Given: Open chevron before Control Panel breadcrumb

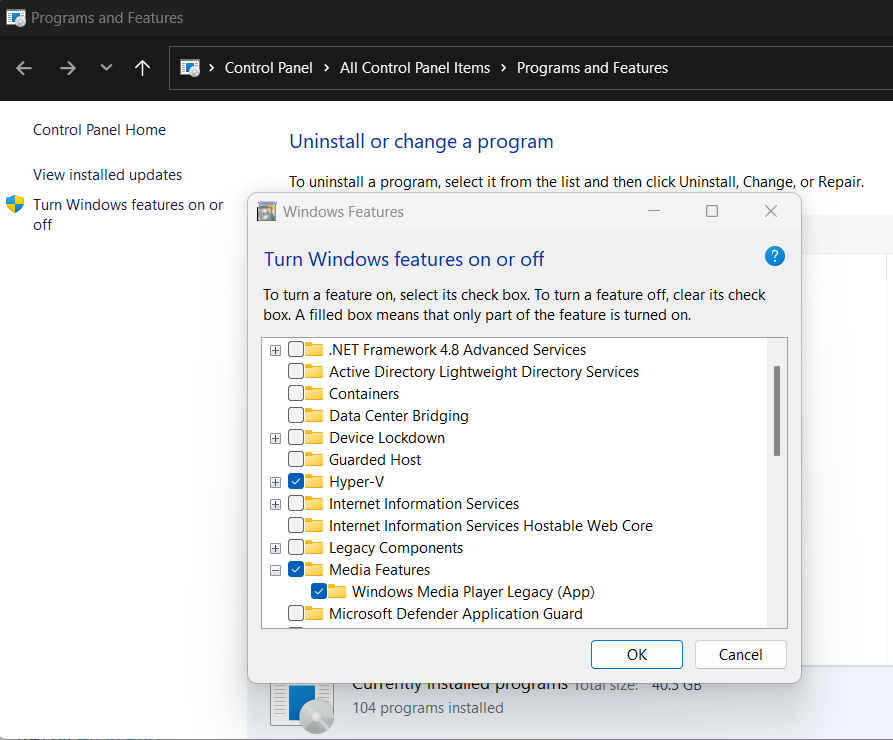Looking at the screenshot, I should point(211,68).
